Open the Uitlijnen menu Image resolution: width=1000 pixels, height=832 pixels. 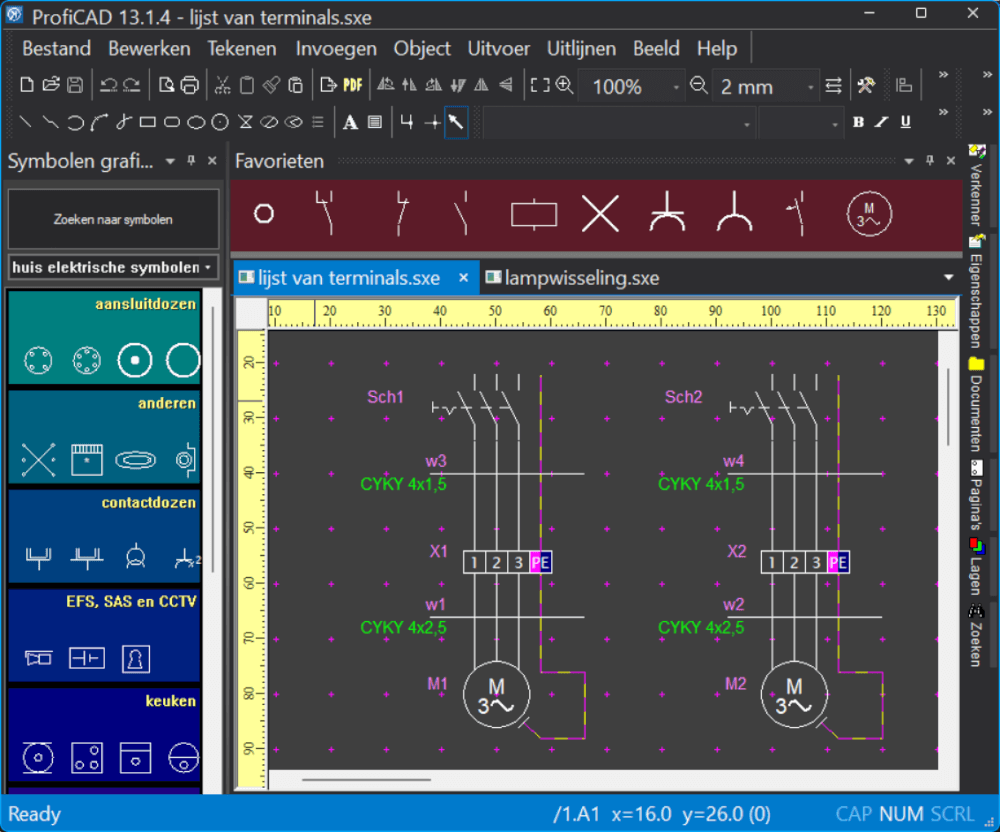tap(581, 48)
